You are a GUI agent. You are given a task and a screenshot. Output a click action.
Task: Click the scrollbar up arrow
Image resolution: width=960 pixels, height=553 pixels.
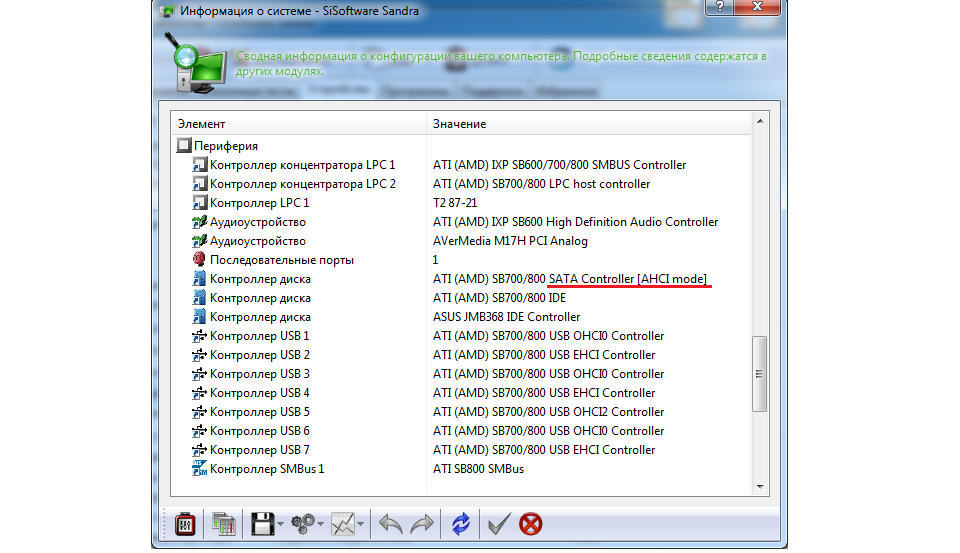tap(760, 121)
